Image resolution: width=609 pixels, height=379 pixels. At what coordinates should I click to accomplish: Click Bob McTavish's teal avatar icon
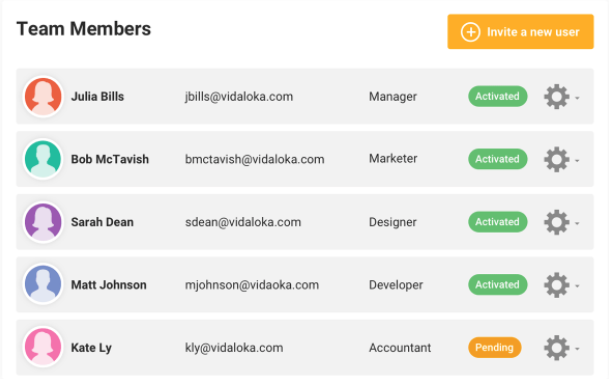(43, 159)
